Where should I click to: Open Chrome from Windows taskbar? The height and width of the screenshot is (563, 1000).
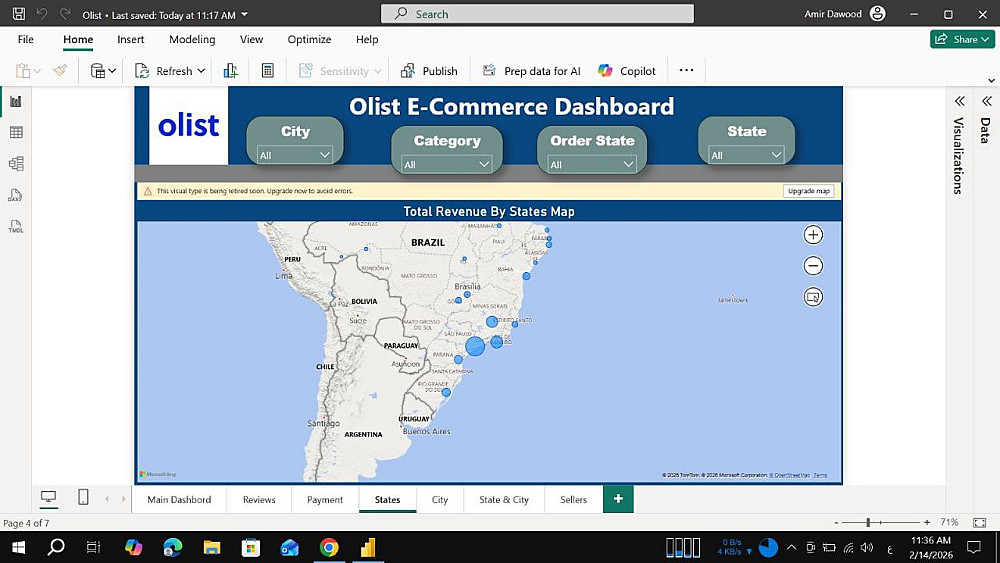(x=329, y=547)
